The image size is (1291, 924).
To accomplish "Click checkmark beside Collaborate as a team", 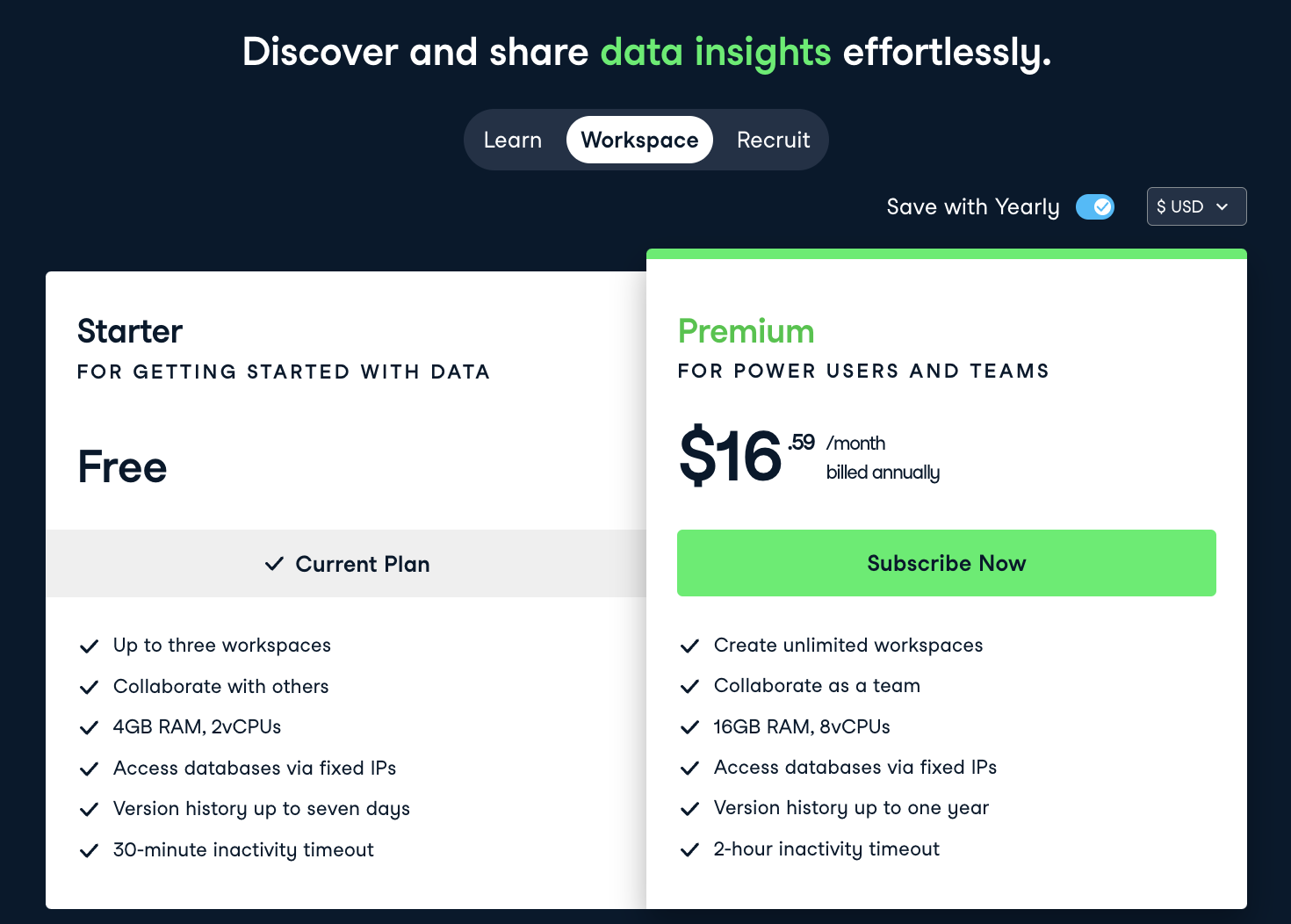I will pos(689,687).
